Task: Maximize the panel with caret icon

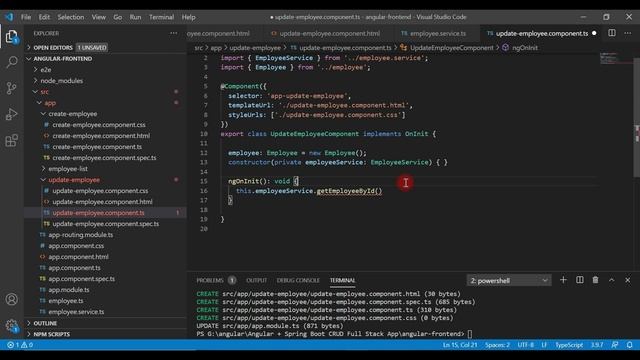Action: coord(611,280)
